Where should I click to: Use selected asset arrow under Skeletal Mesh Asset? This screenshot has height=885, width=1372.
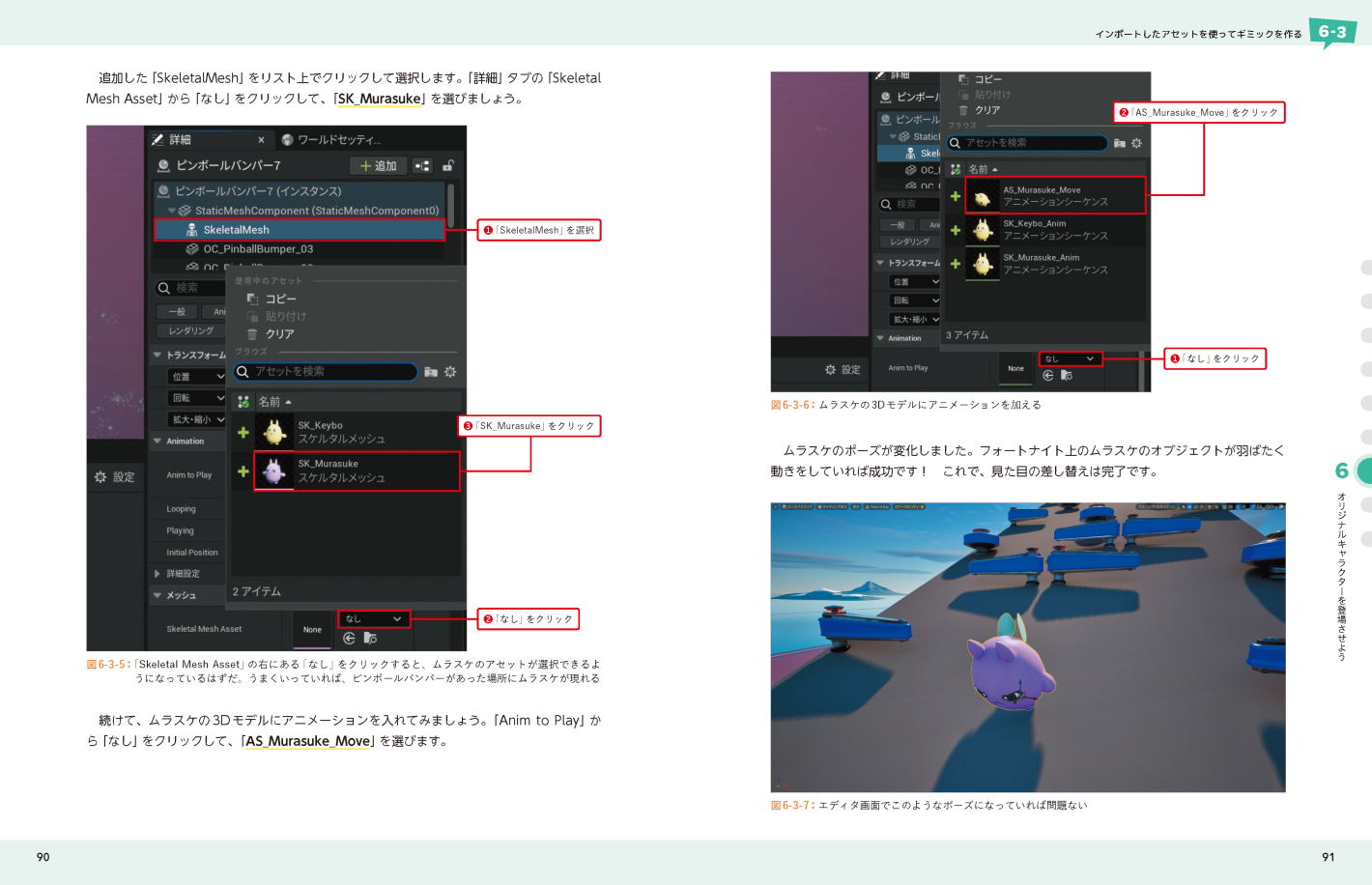coord(350,639)
